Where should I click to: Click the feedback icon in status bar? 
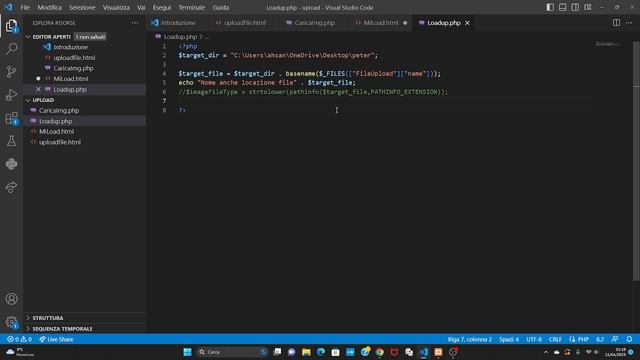[615, 340]
